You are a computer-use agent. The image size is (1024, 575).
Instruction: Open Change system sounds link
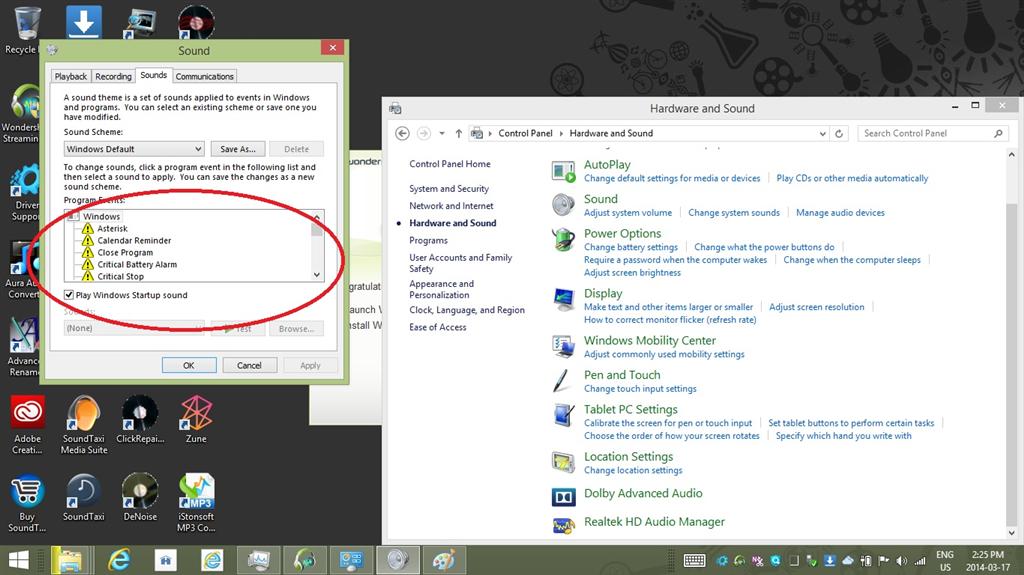tap(733, 213)
